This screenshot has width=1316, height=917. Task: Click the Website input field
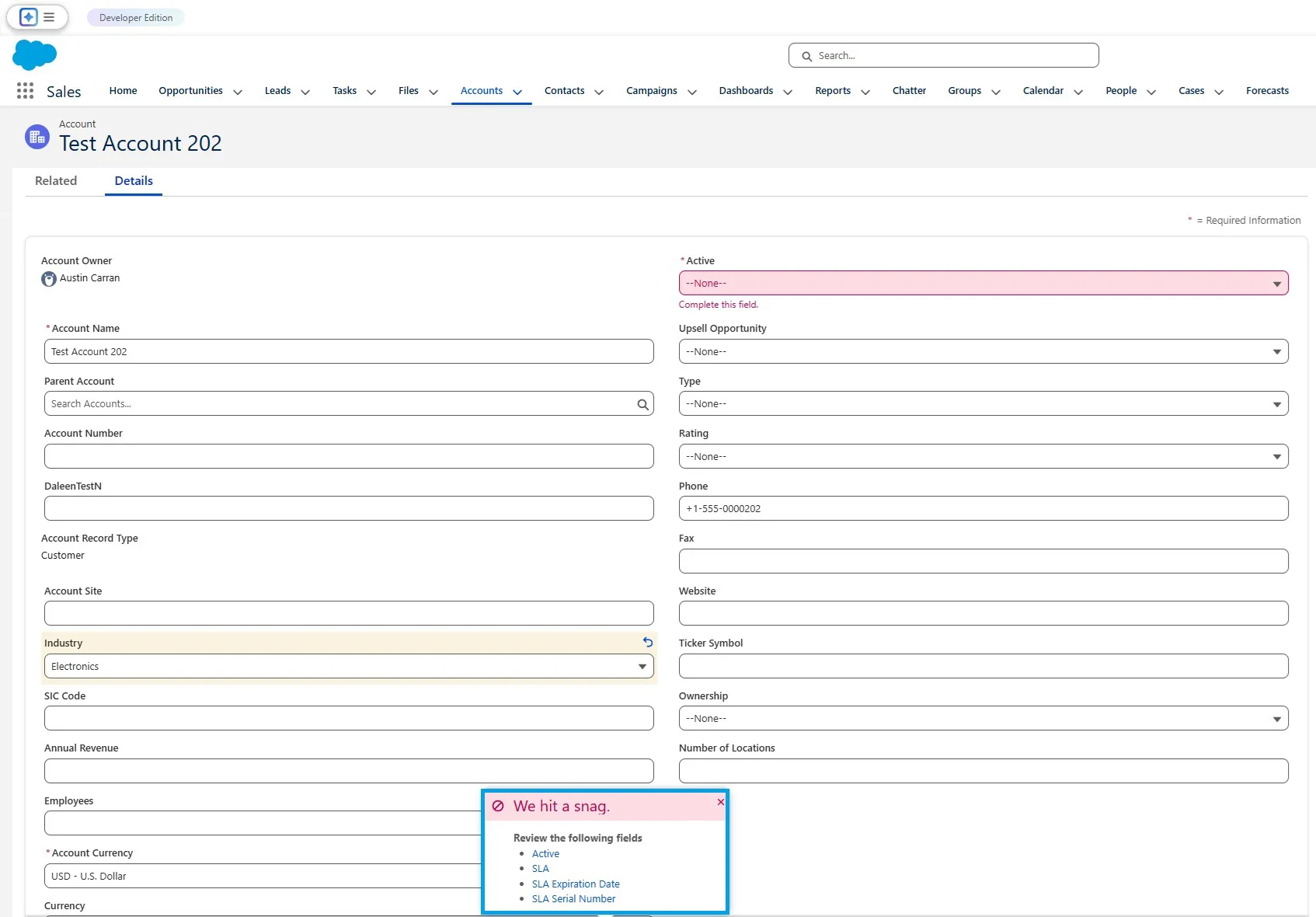point(984,613)
